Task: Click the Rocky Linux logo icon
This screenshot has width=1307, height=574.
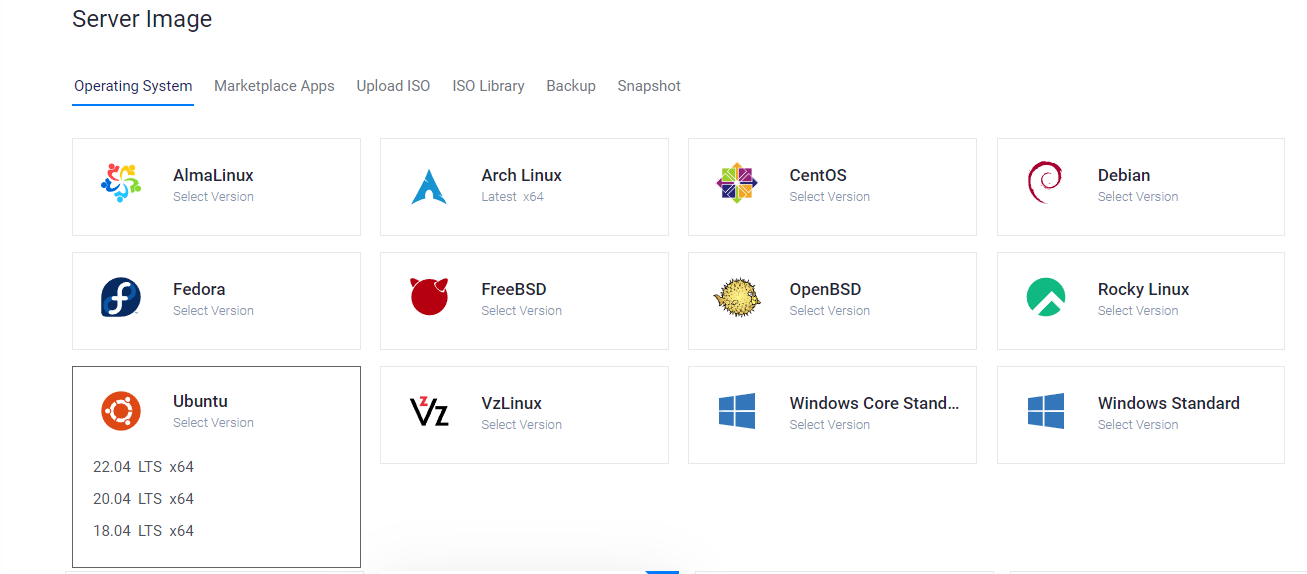Action: click(x=1046, y=298)
